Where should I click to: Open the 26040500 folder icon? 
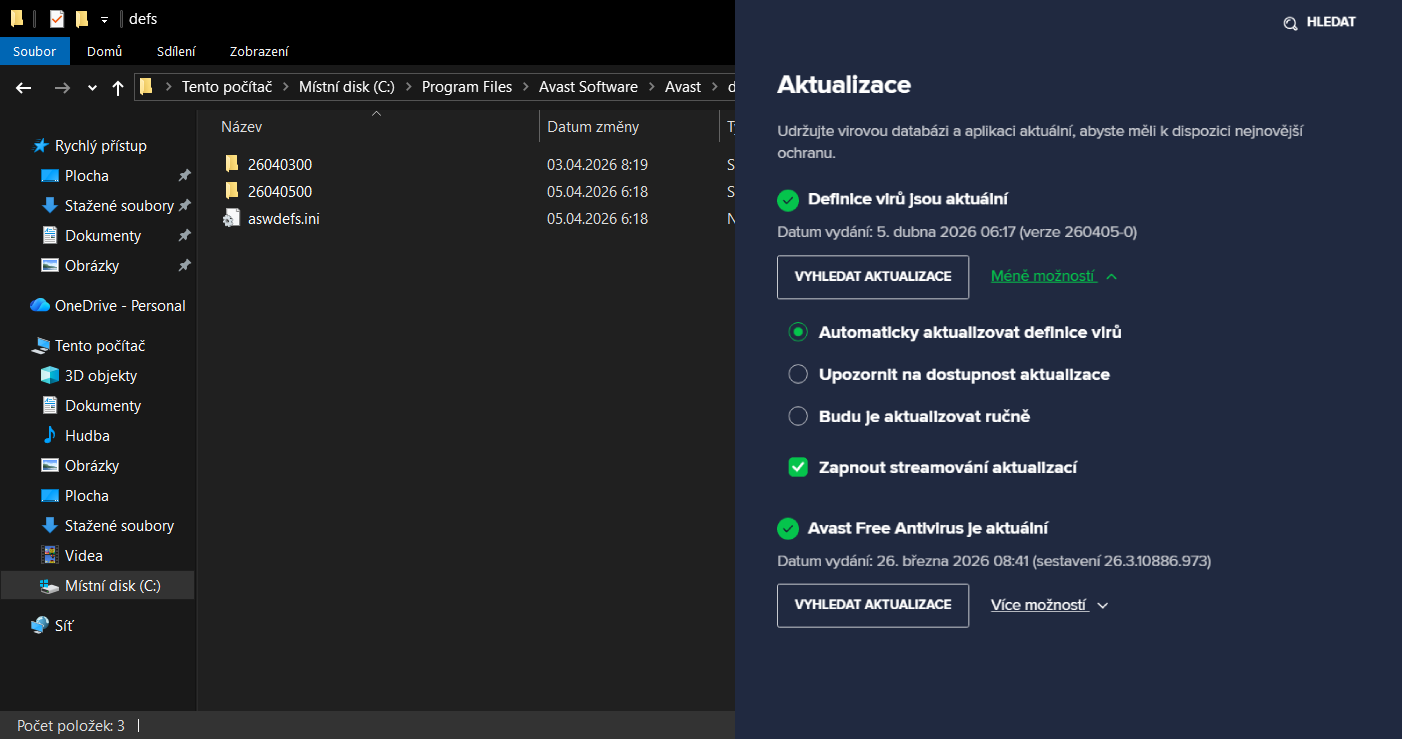tap(232, 191)
